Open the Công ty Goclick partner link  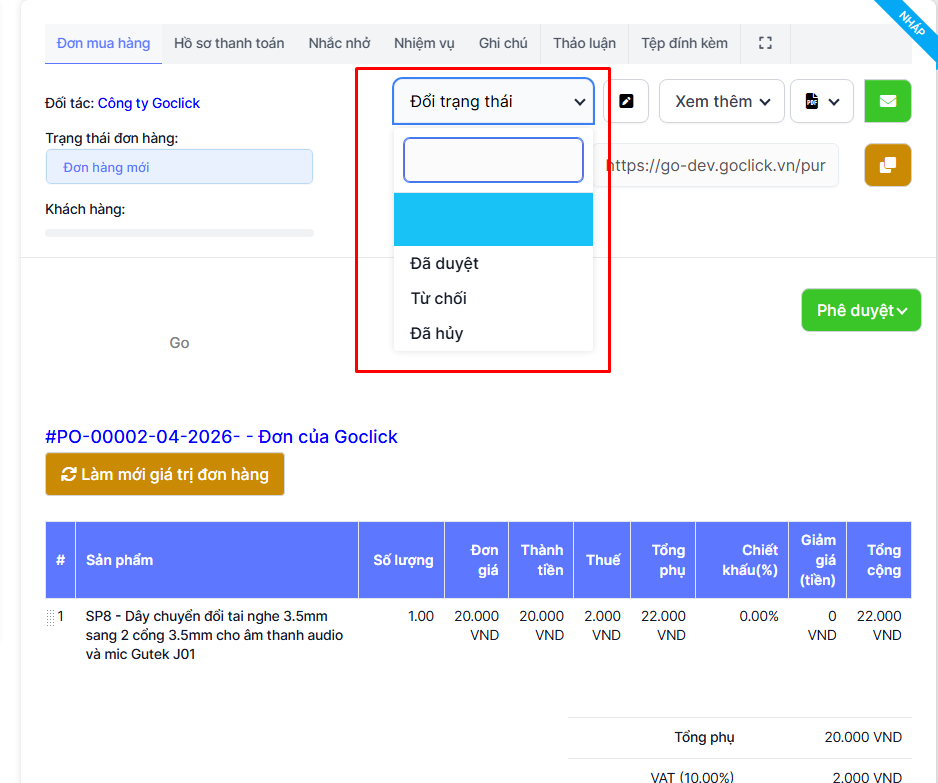point(149,103)
